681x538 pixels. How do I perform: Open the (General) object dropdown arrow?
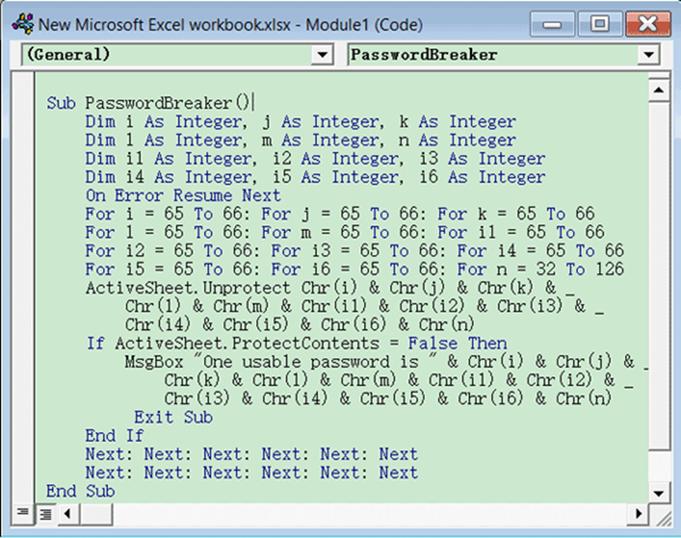point(322,55)
